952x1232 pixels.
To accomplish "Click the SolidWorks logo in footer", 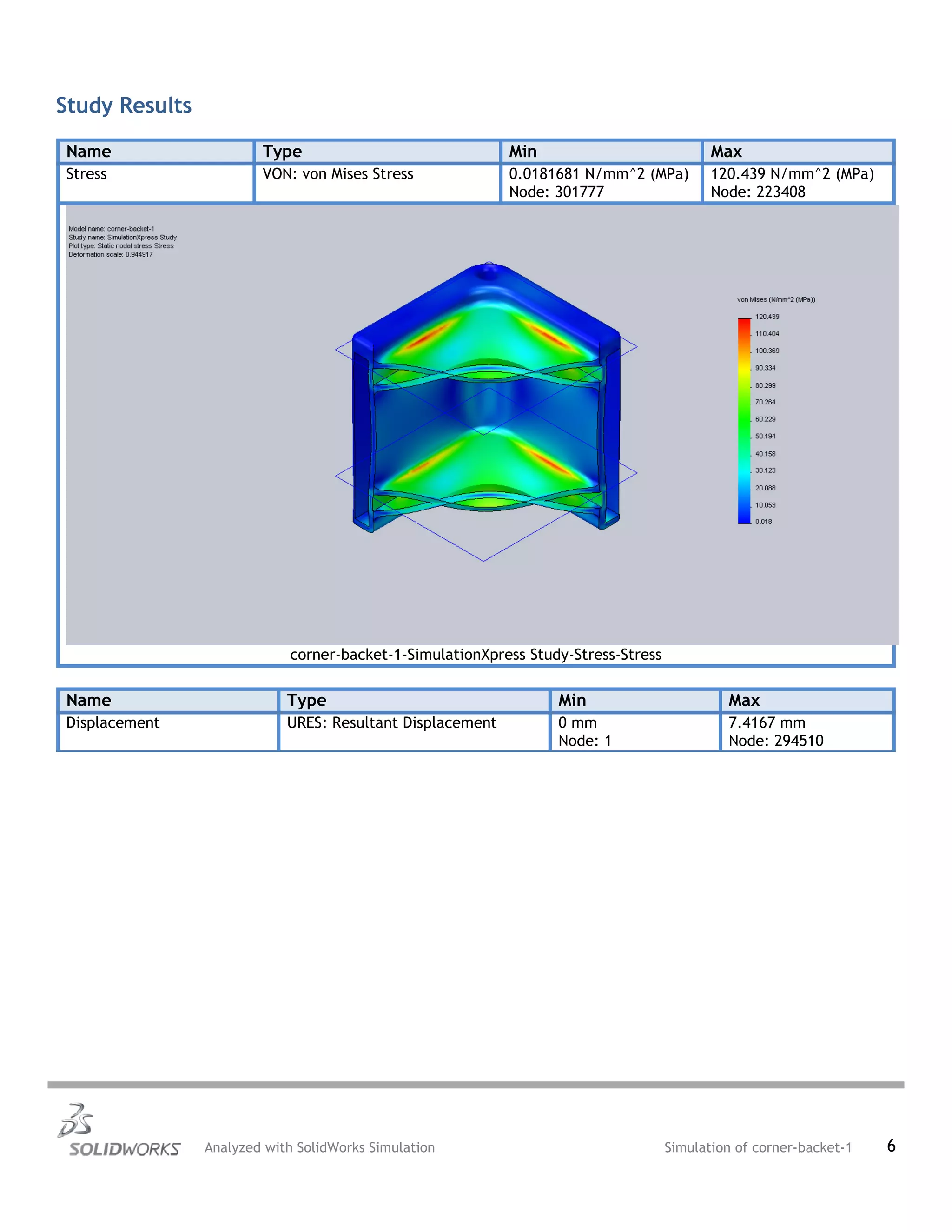I will [x=119, y=1130].
